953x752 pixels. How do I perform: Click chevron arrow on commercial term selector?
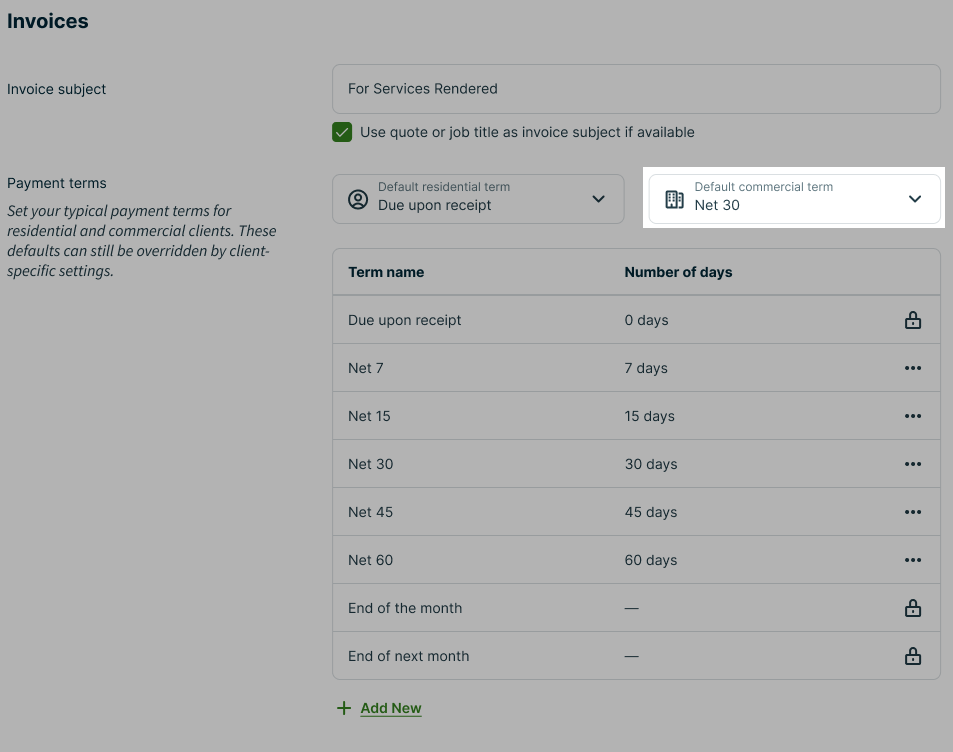coord(914,199)
